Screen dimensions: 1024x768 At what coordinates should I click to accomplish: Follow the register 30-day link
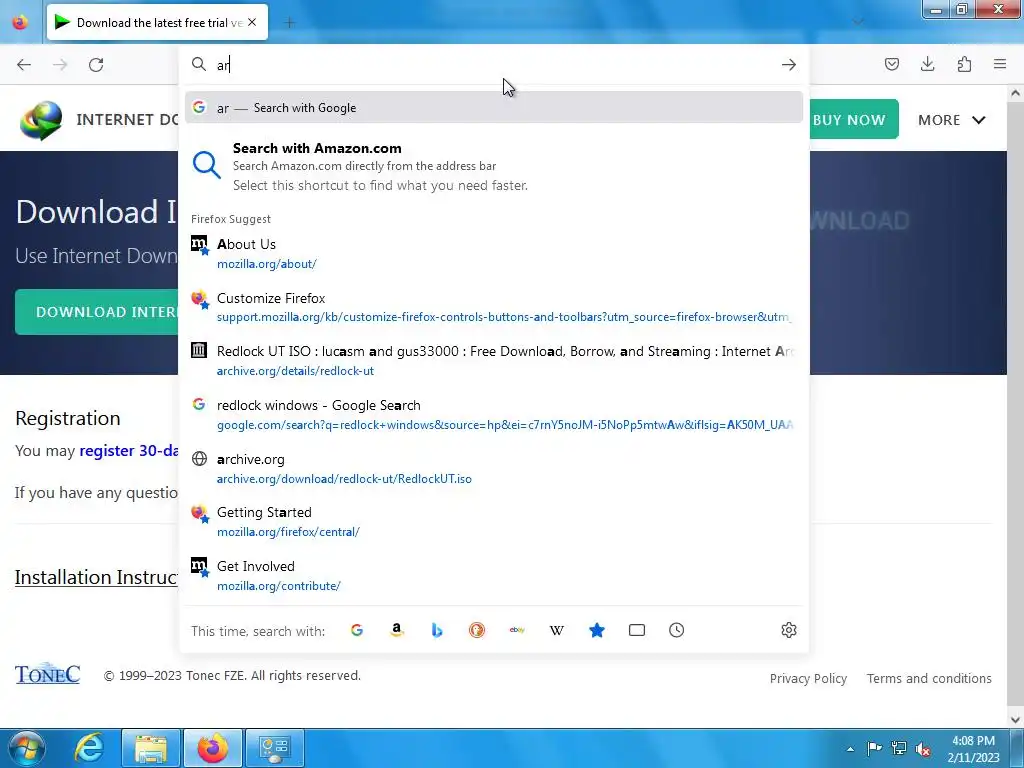(x=129, y=451)
